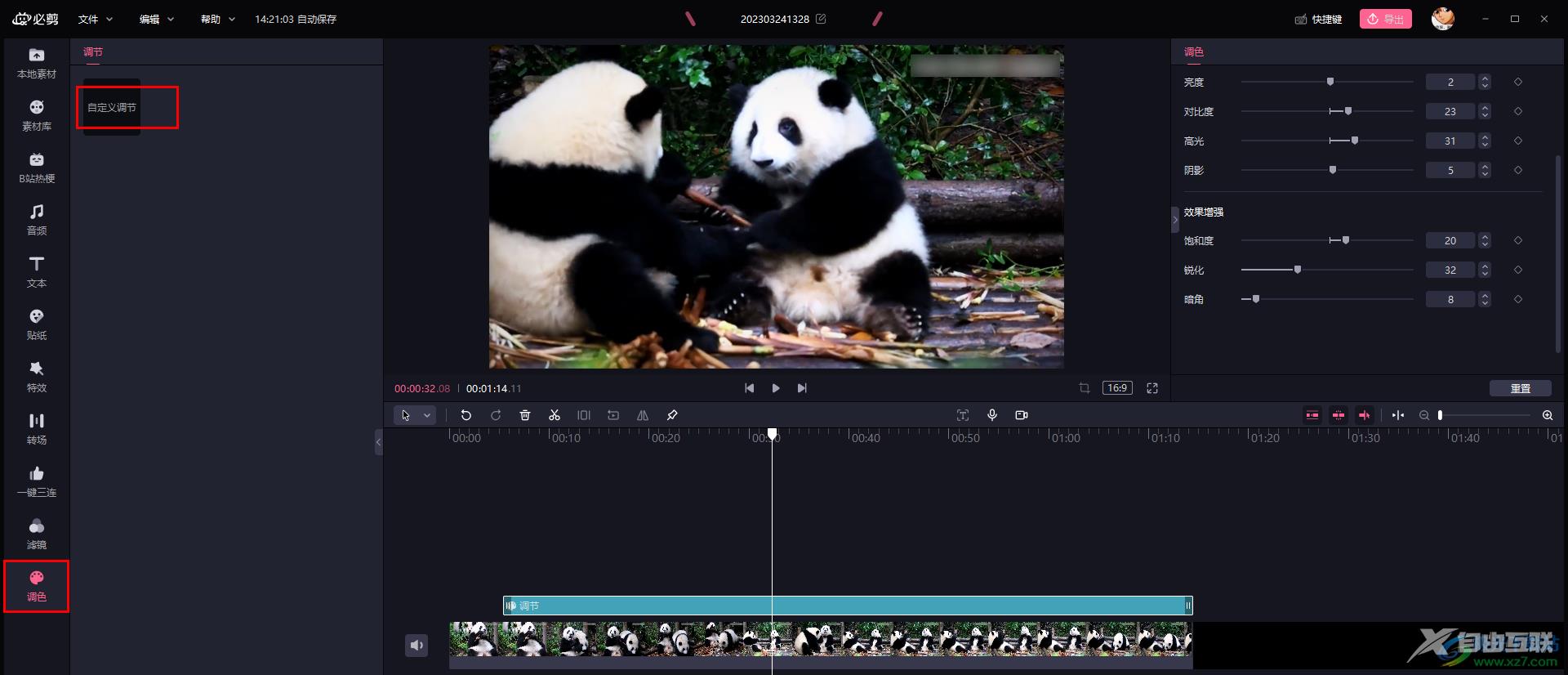The height and width of the screenshot is (675, 1568).
Task: Enter fullscreen preview mode
Action: pyautogui.click(x=1152, y=388)
